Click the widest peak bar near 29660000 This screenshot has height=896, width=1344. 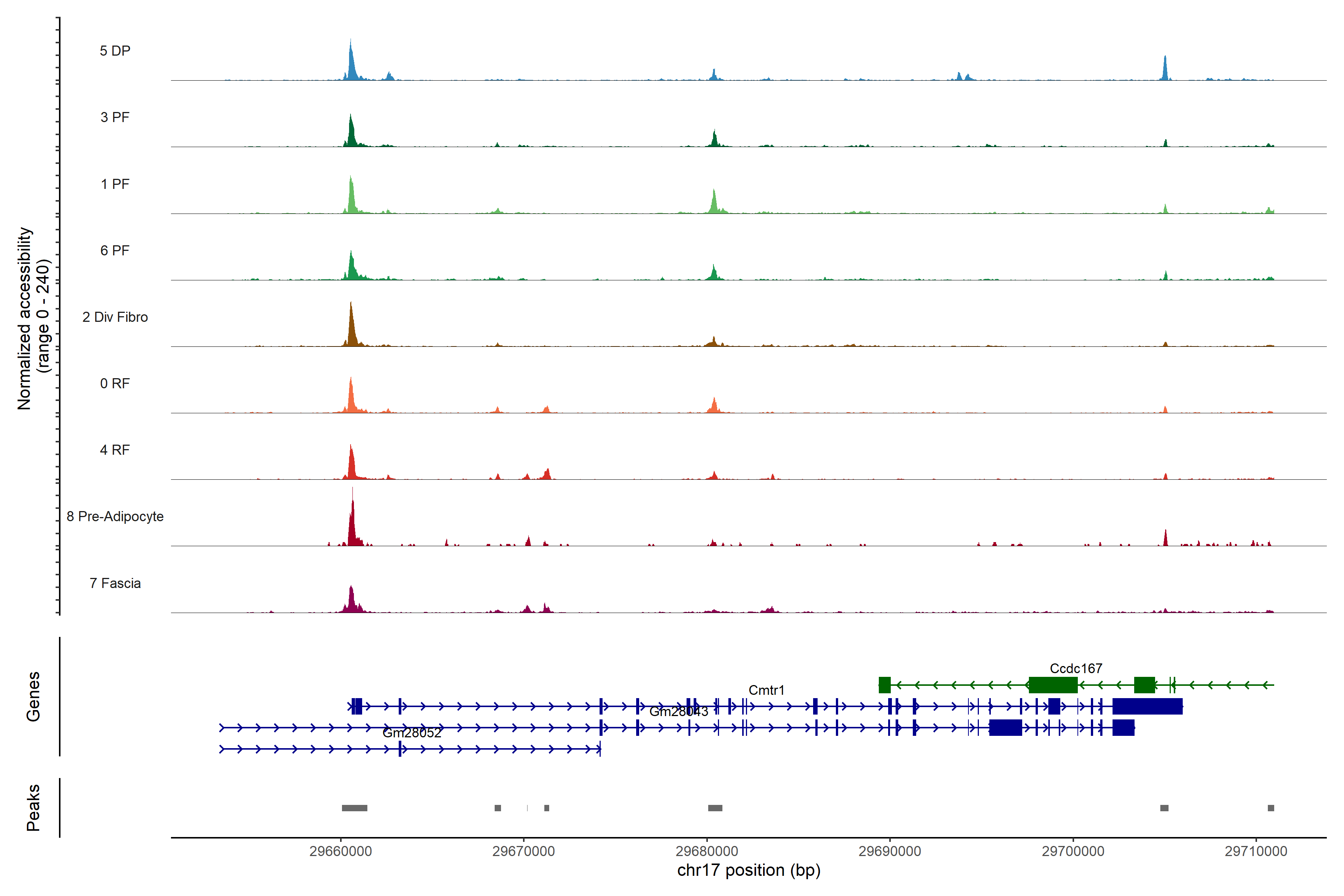pyautogui.click(x=354, y=808)
